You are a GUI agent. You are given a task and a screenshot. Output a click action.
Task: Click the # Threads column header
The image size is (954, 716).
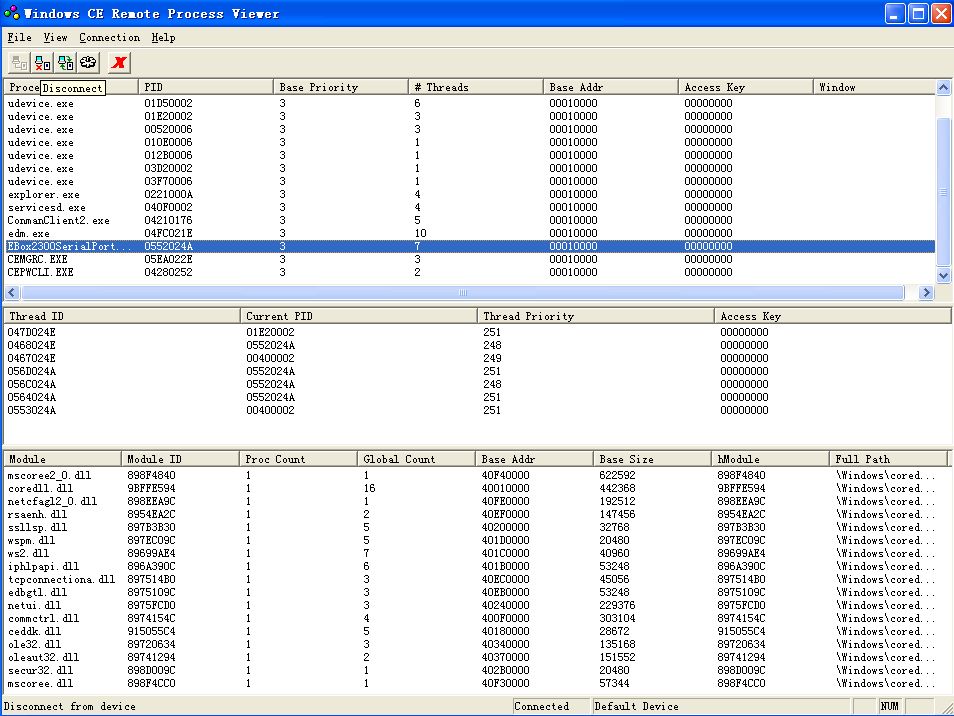click(476, 87)
